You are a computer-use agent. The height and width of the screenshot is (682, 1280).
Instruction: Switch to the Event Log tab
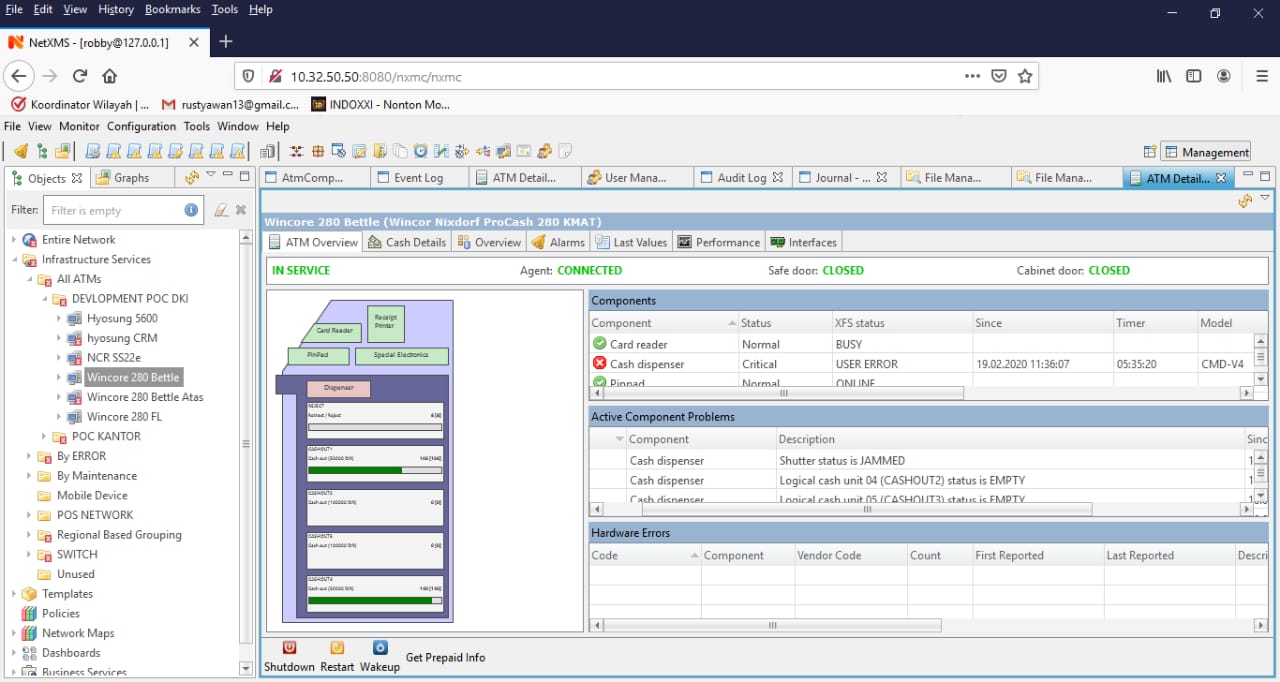418,177
